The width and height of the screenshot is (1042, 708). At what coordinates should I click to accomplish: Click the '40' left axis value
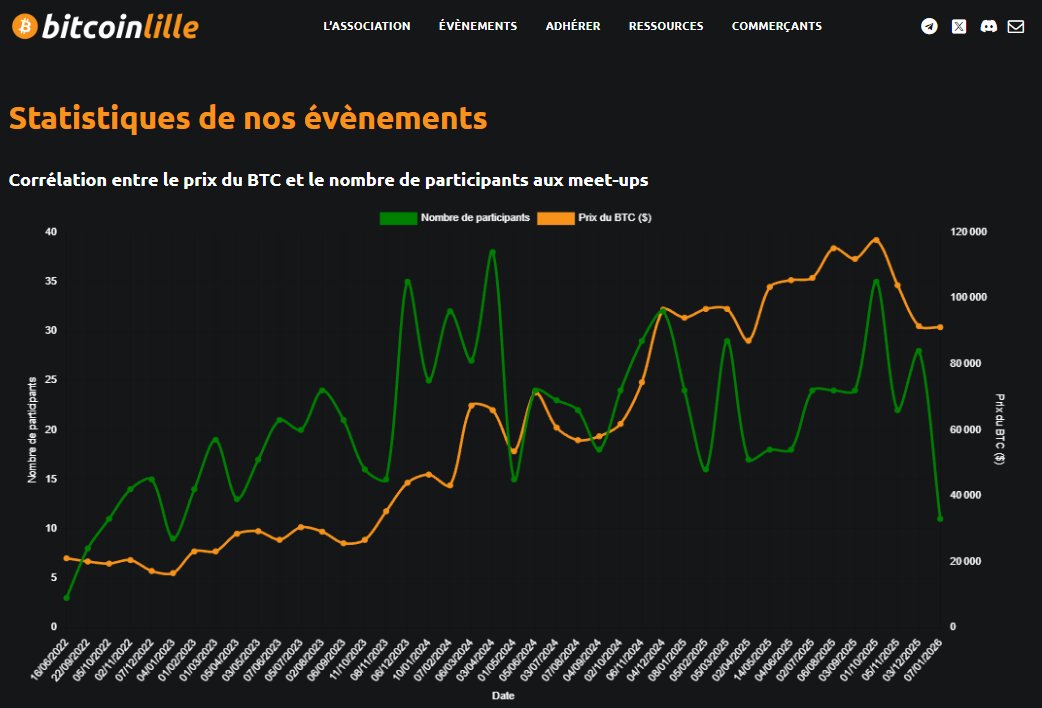[x=51, y=232]
